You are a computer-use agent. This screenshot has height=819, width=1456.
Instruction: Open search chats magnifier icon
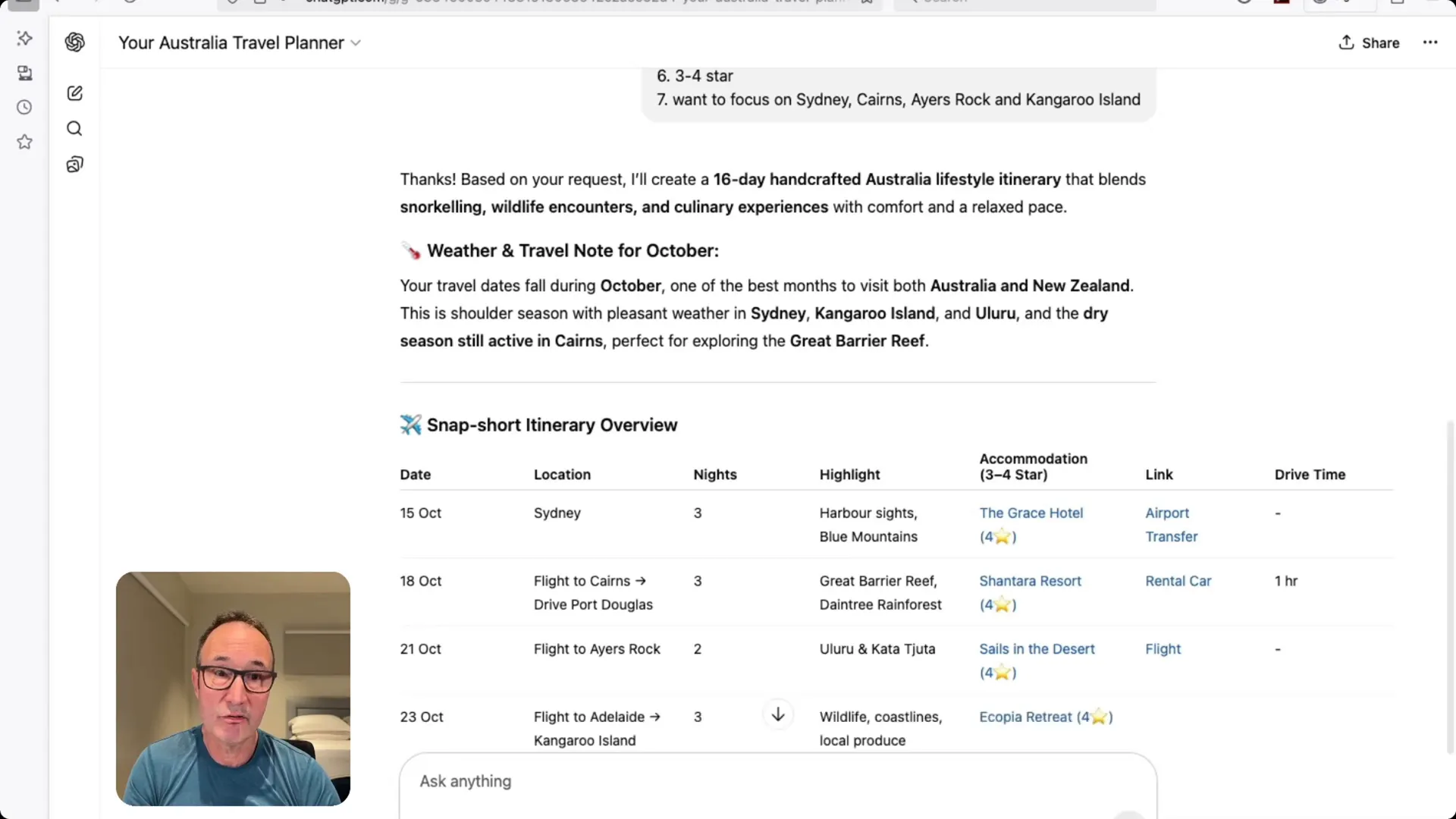coord(74,129)
